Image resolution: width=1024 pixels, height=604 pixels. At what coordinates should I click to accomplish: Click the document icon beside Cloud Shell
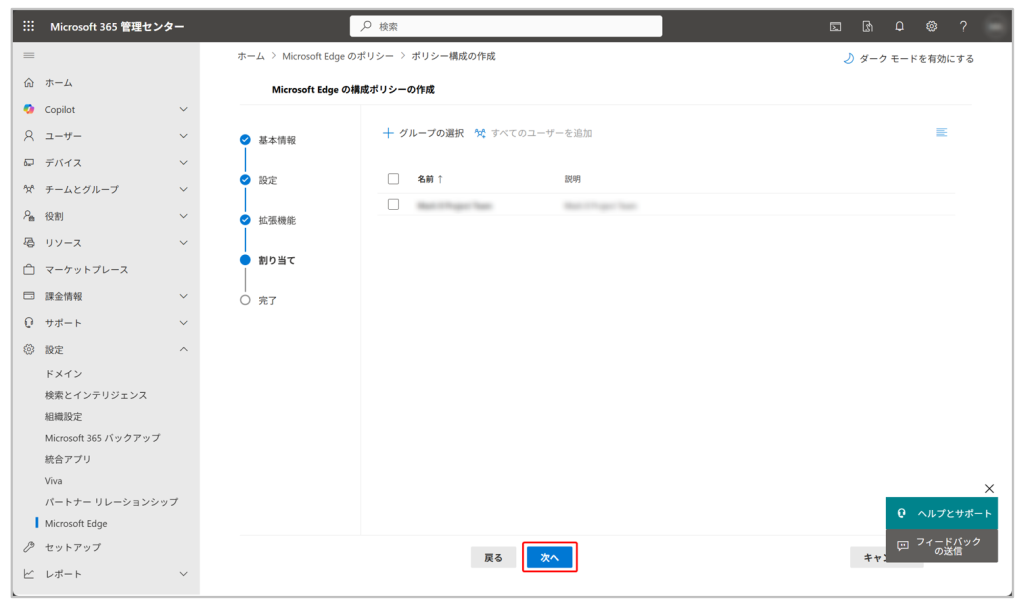tap(867, 27)
